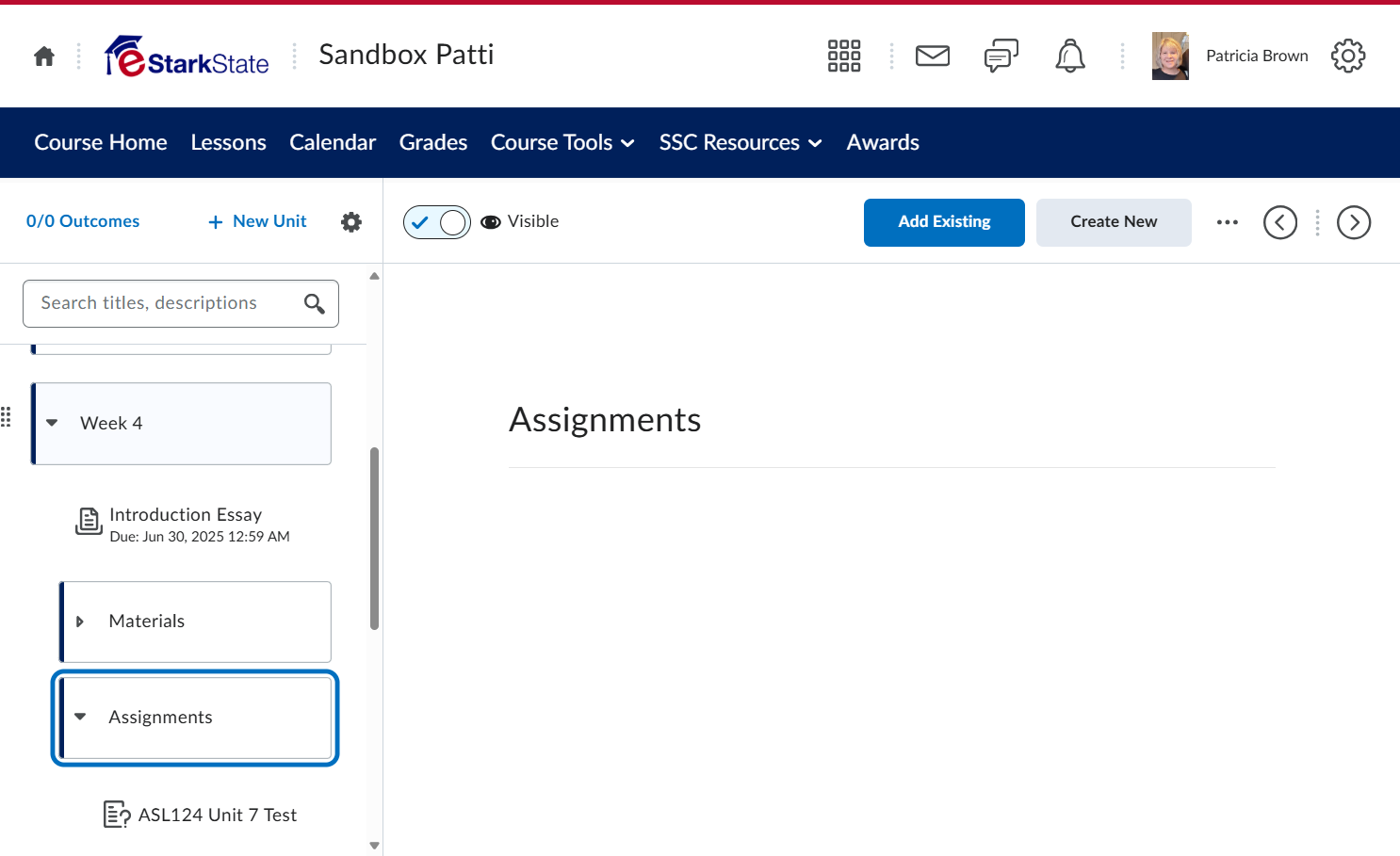The height and width of the screenshot is (856, 1400).
Task: Go to the home page icon
Action: [44, 57]
